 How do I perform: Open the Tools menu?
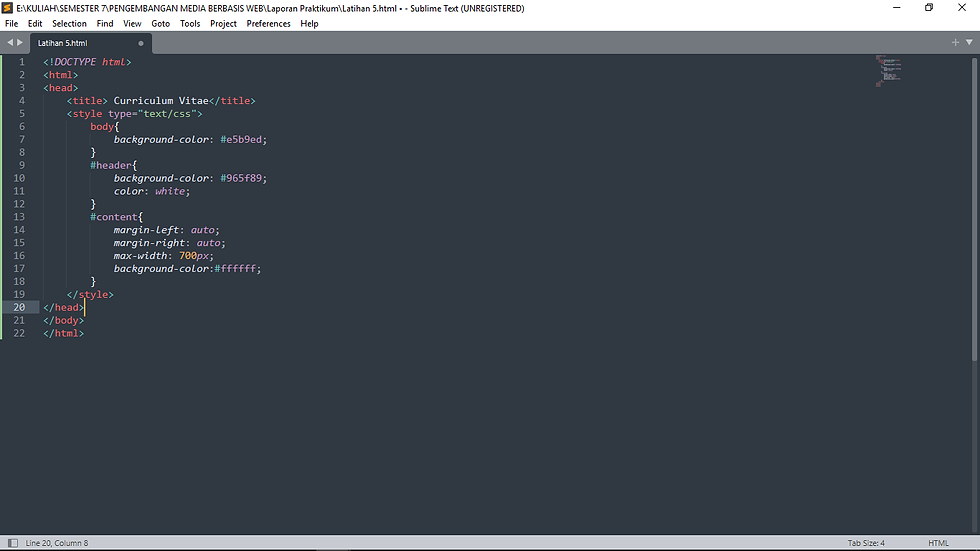click(190, 24)
